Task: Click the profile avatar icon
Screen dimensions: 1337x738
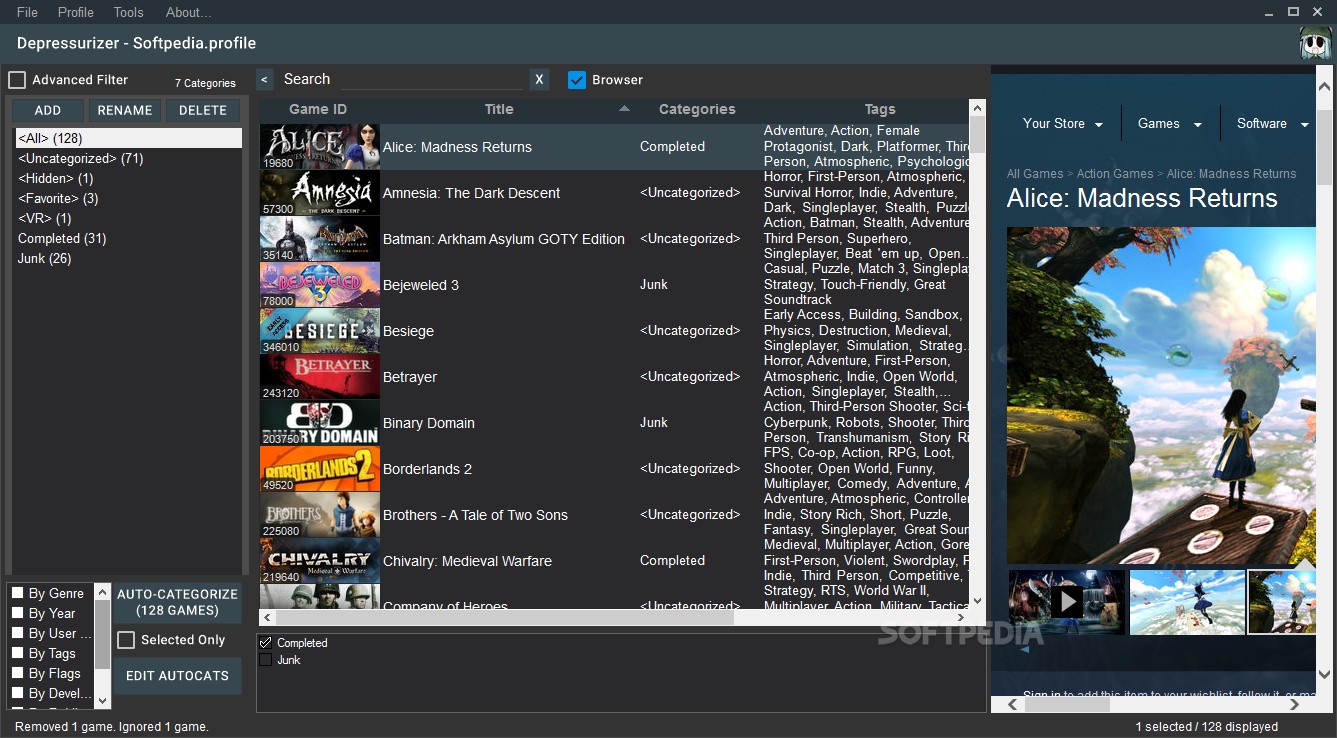Action: pos(1315,43)
